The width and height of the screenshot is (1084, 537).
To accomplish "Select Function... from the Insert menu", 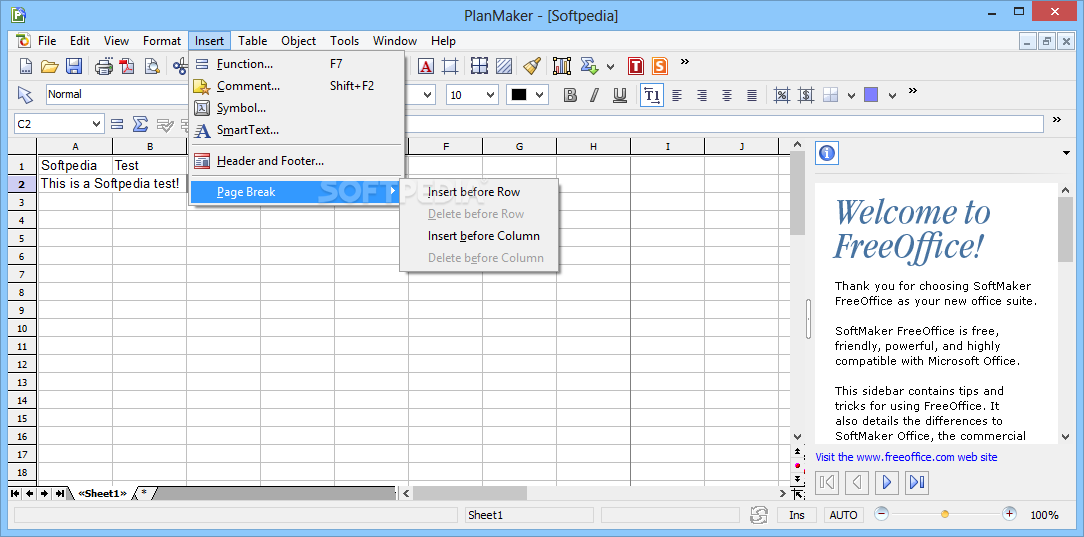I will tap(296, 64).
